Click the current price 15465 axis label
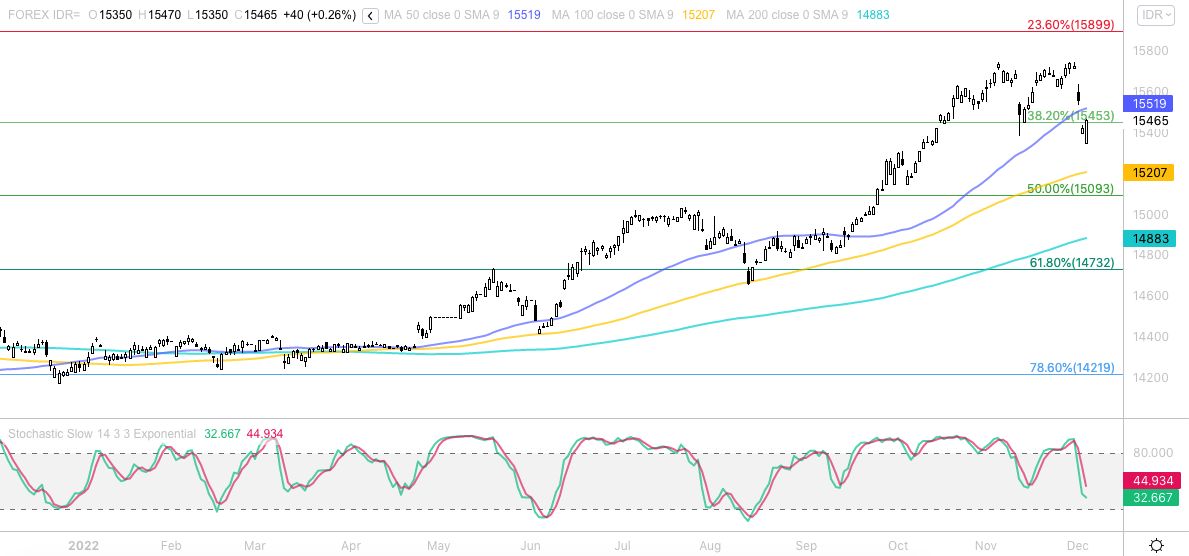This screenshot has height=556, width=1189. click(1150, 120)
